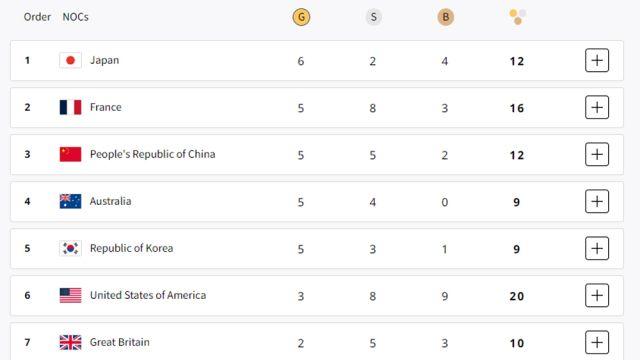Click the Japan flag icon
The image size is (640, 360).
pos(70,60)
